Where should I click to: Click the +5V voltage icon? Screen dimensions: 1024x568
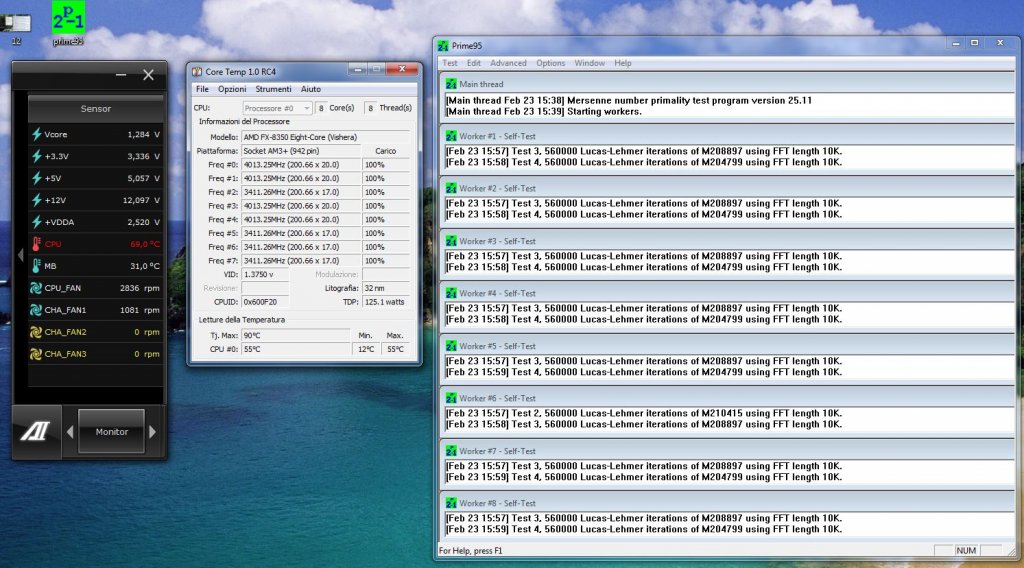coord(37,178)
